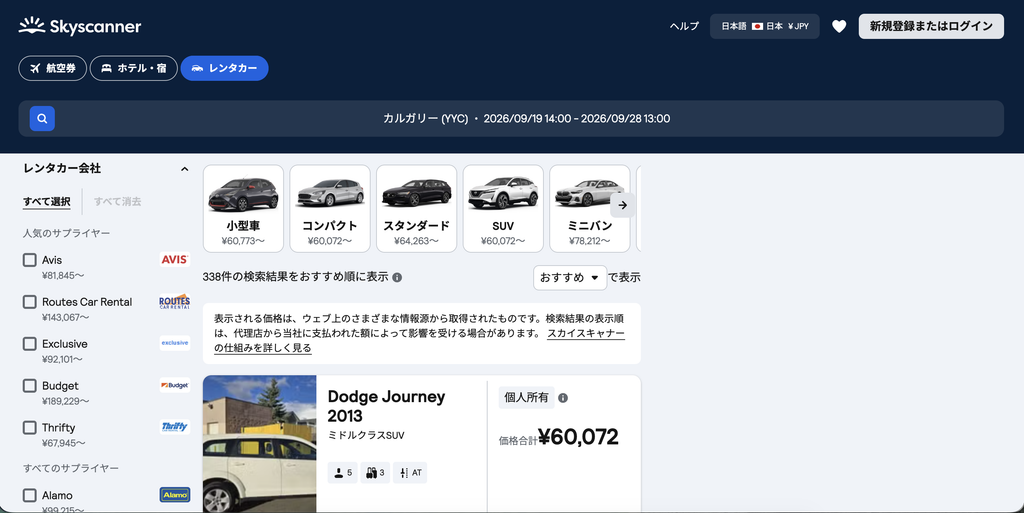Select the レンタカー tab

point(224,68)
